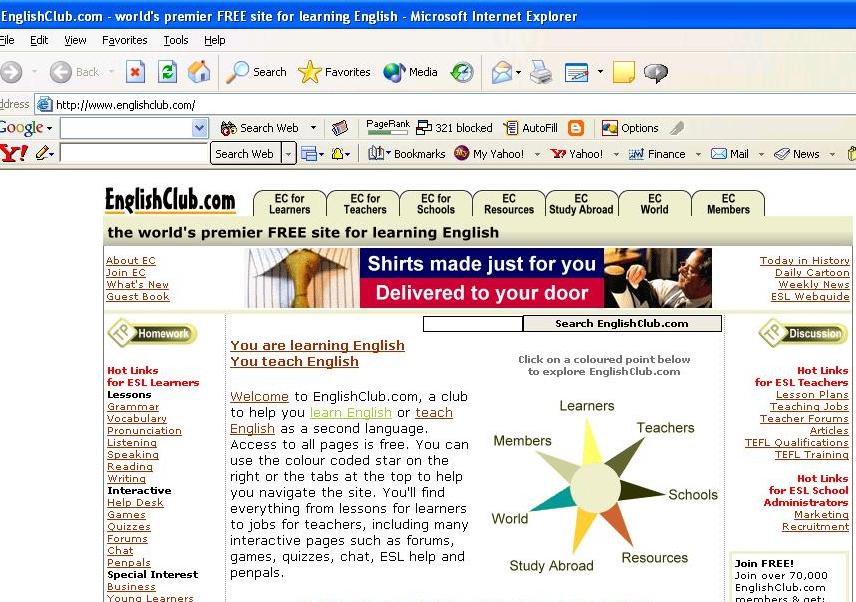Image resolution: width=856 pixels, height=602 pixels.
Task: Click the Yahoo toolbar bell alert icon
Action: tap(337, 154)
